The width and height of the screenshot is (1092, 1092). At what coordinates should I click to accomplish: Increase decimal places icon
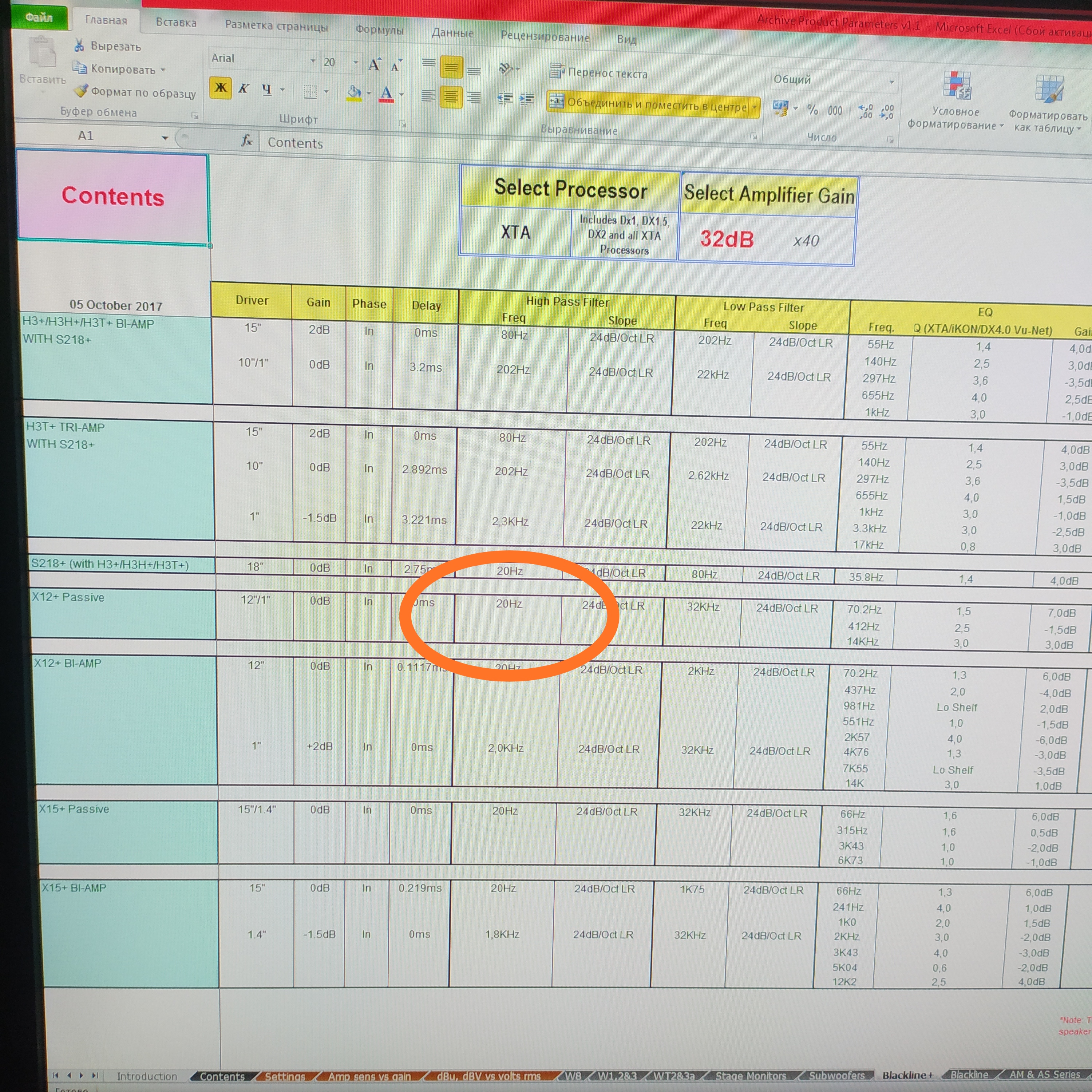(x=866, y=112)
